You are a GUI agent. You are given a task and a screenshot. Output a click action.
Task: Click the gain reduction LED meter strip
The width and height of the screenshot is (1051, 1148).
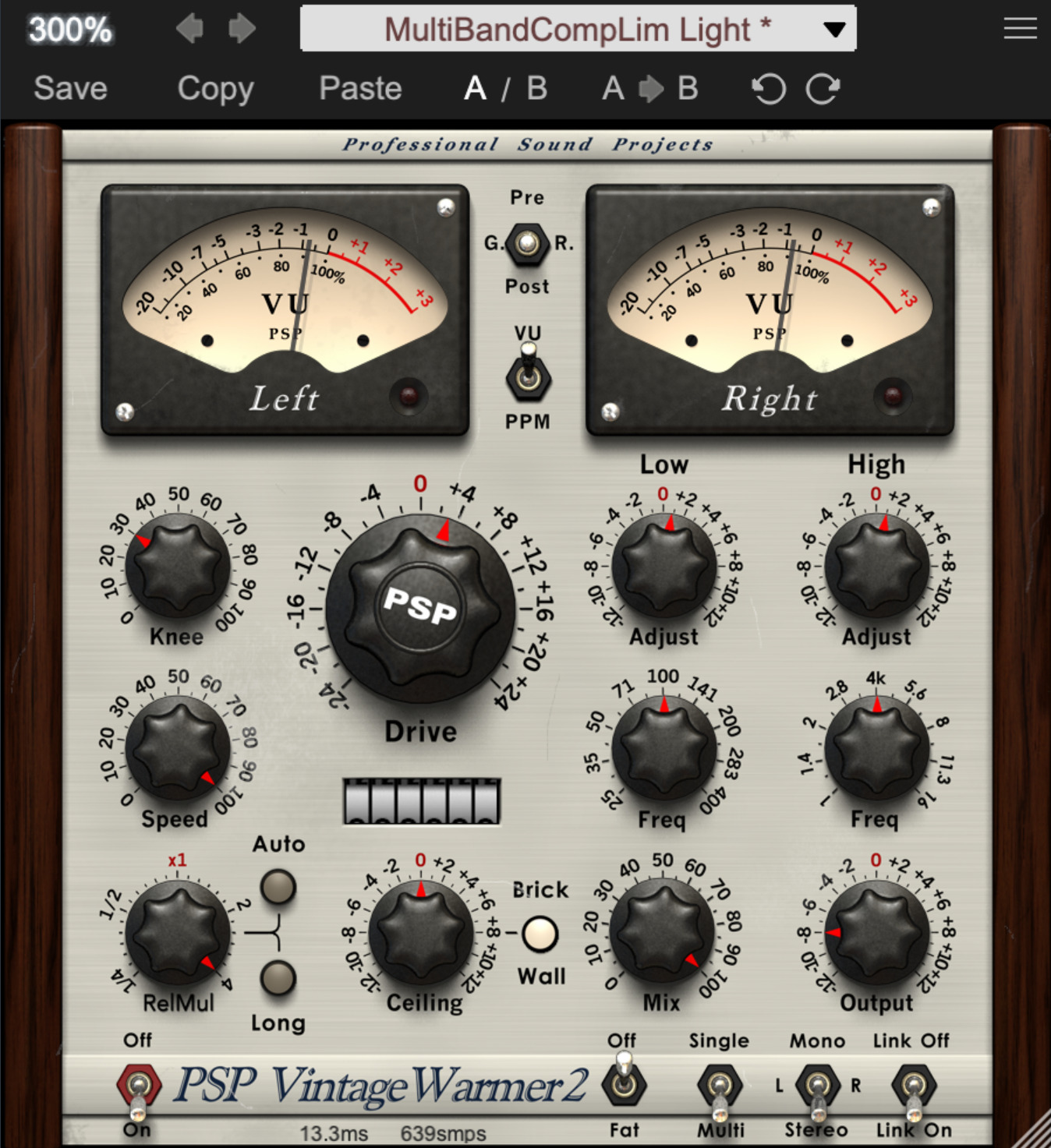[422, 800]
